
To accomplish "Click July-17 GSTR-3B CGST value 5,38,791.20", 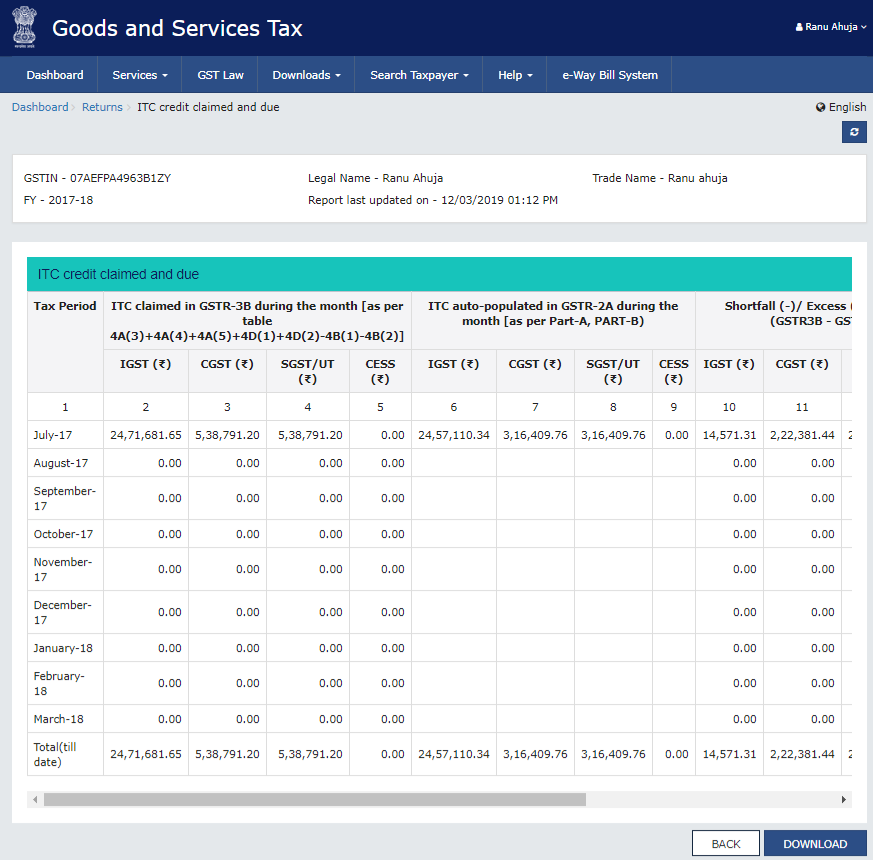I will point(227,435).
